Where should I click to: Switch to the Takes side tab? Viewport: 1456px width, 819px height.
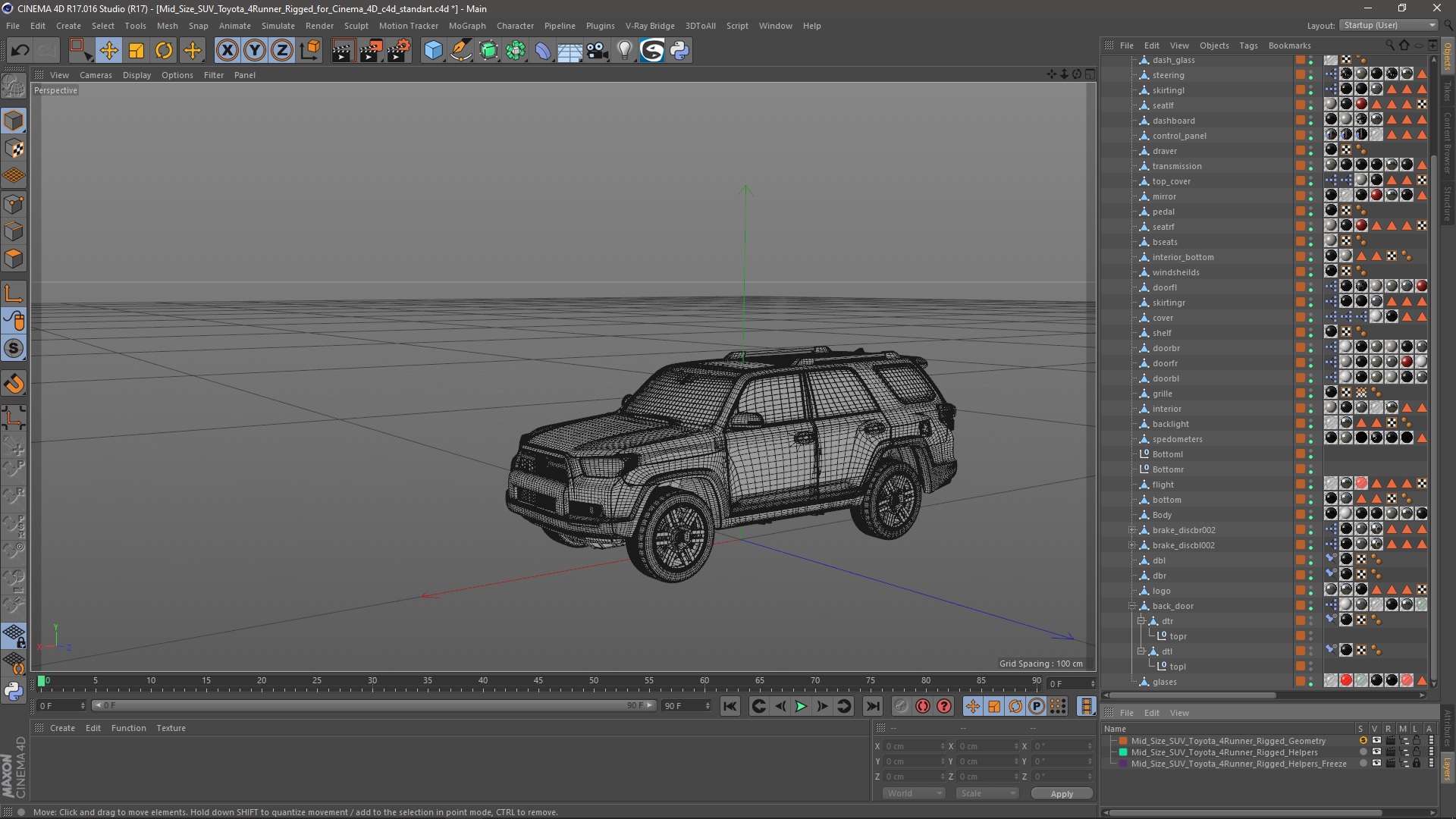1448,92
